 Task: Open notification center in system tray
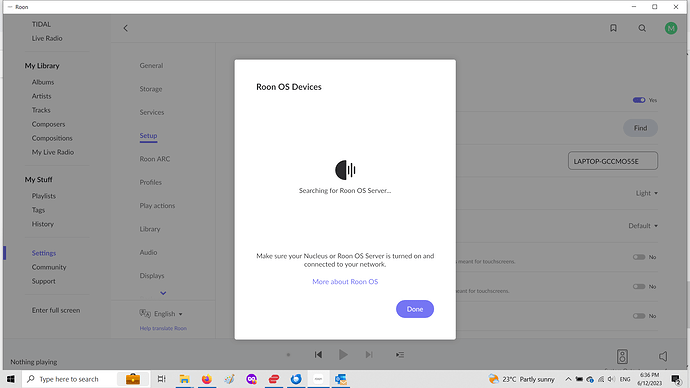(x=676, y=379)
